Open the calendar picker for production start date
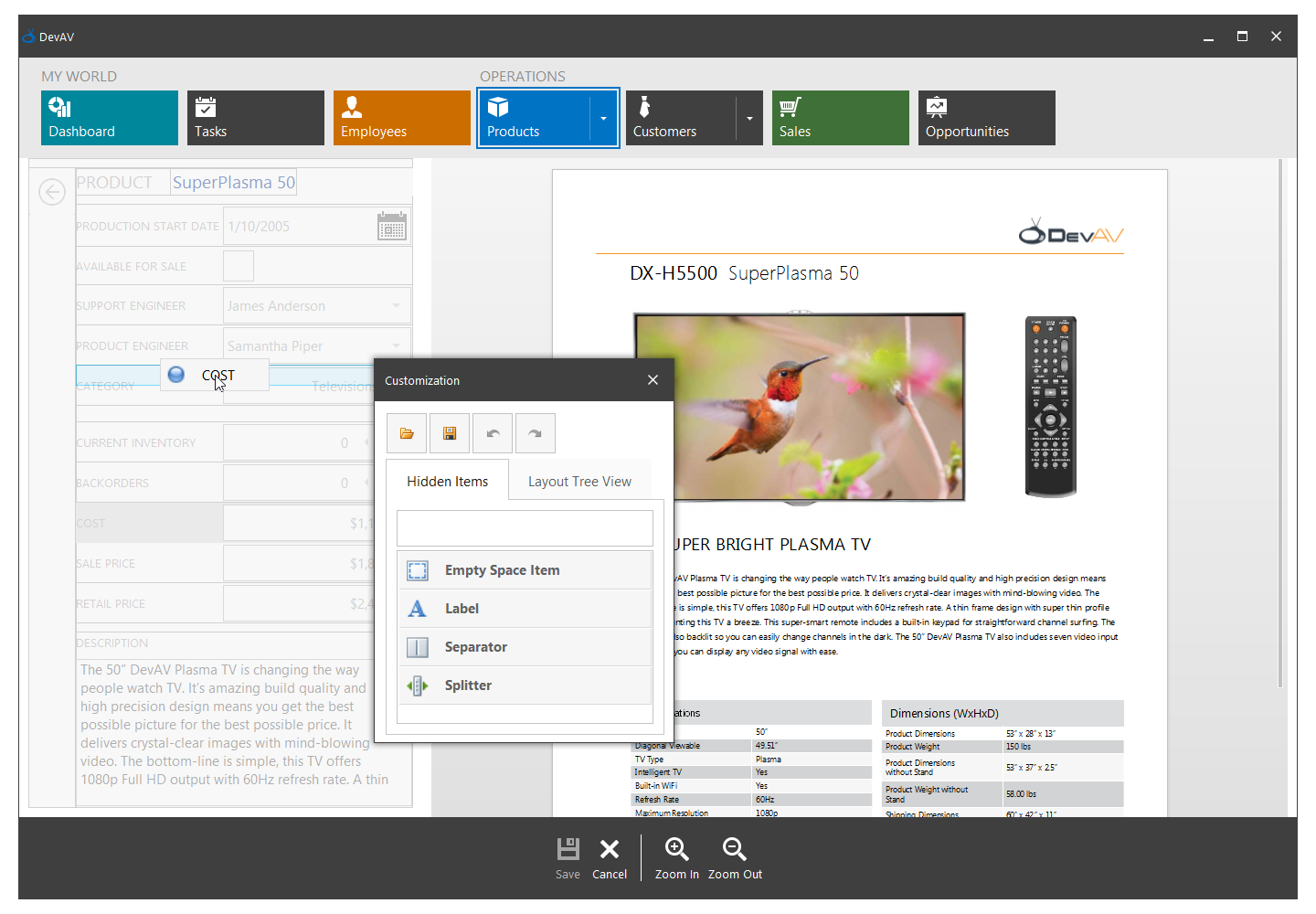The height and width of the screenshot is (914, 1316). point(392,226)
